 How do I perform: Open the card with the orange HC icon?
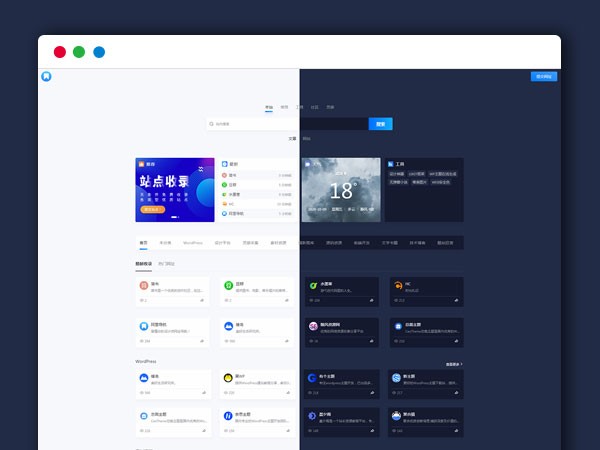point(396,285)
